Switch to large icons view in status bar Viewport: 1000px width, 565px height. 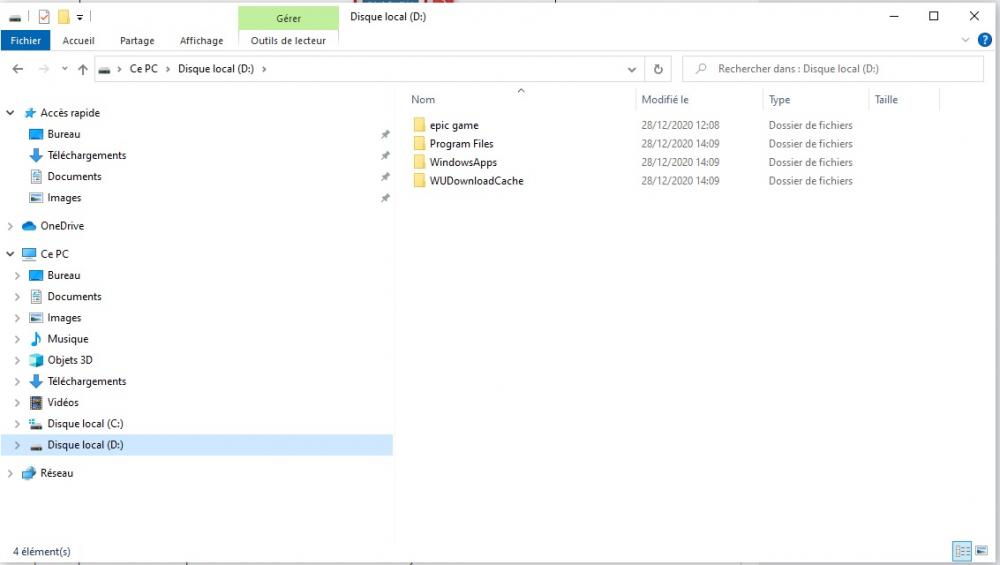[982, 551]
